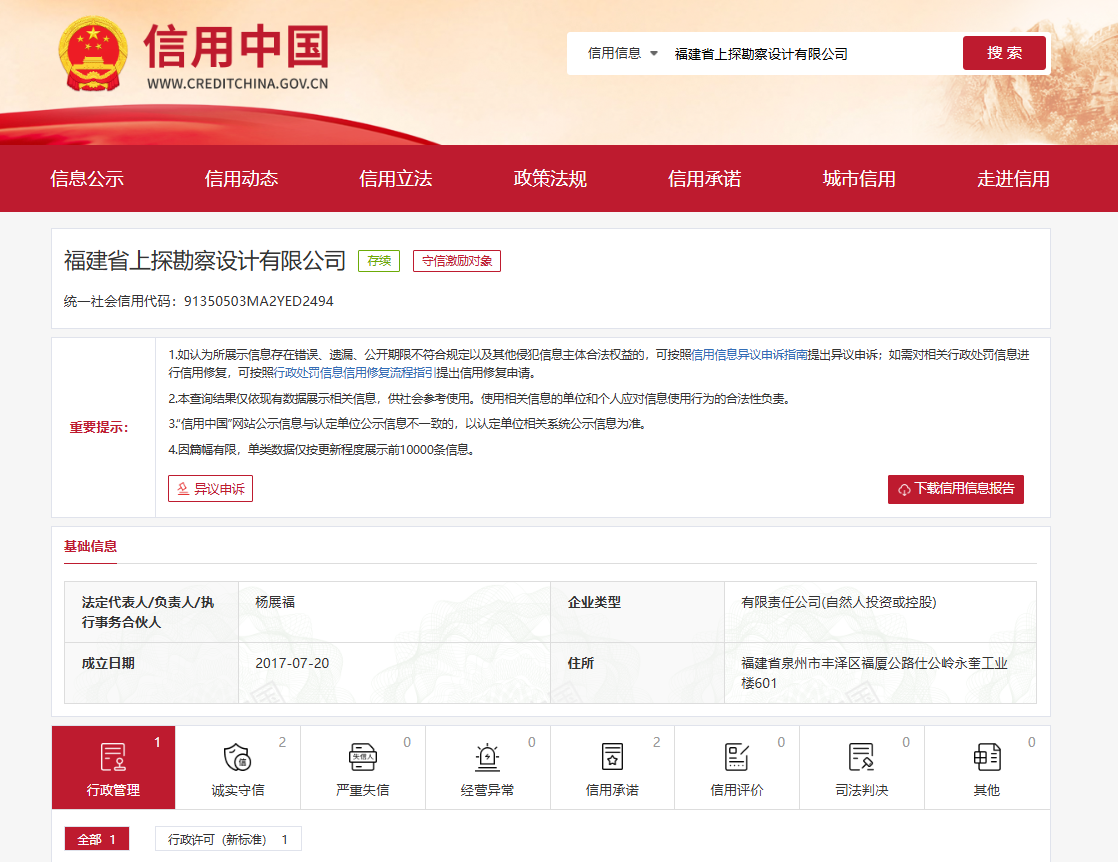Open the 城市信用 navigation item

[x=859, y=179]
